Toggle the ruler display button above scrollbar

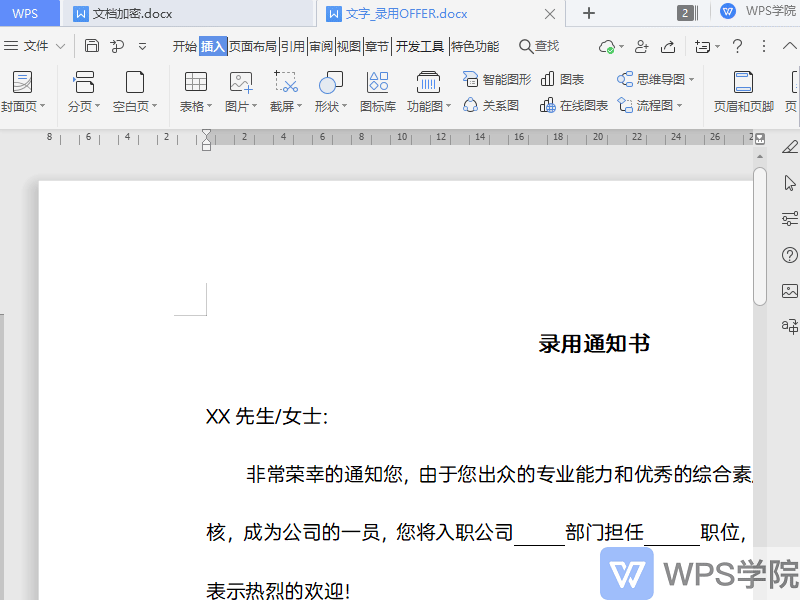[760, 139]
